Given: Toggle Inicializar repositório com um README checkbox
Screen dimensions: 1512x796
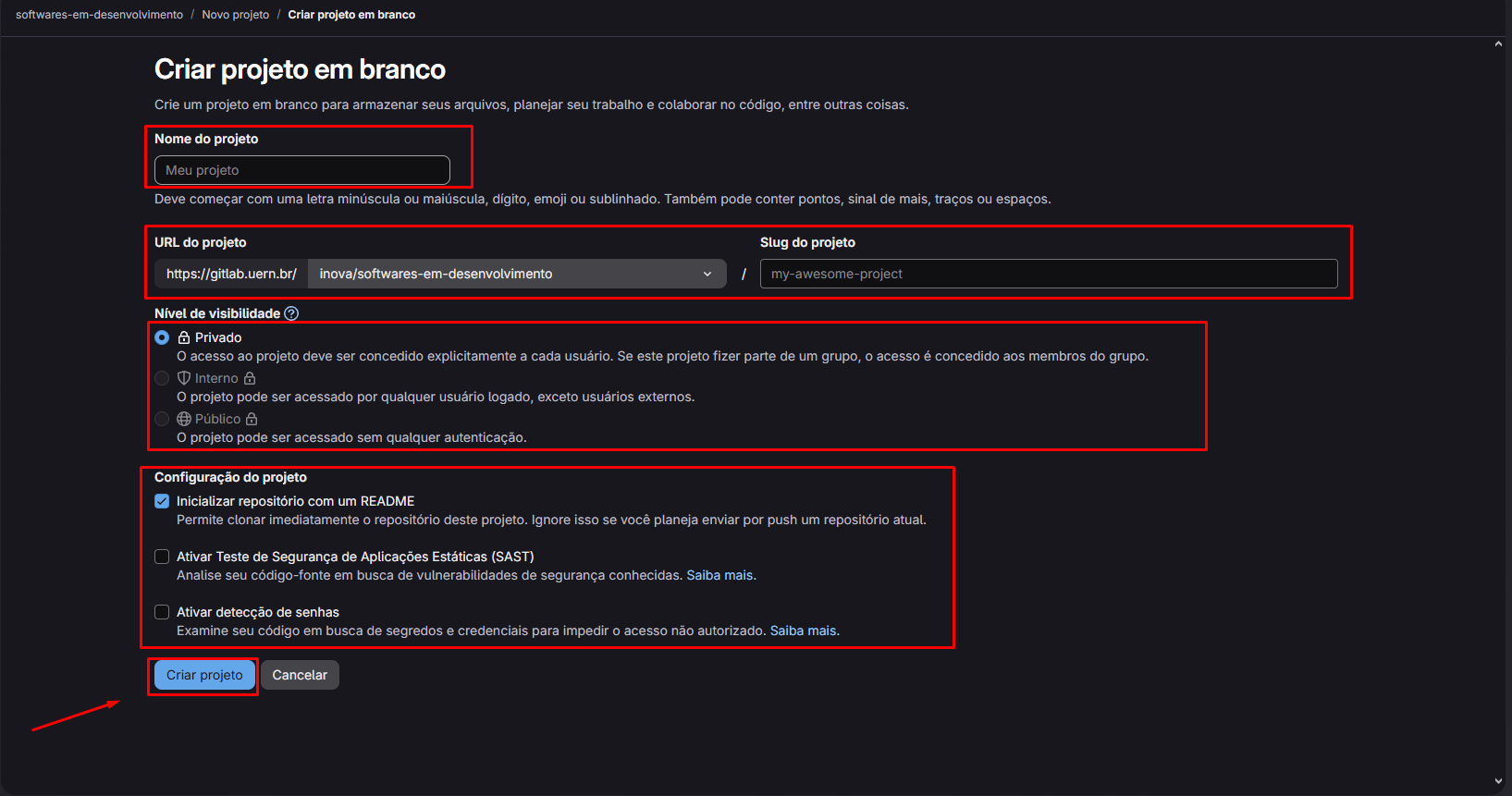Looking at the screenshot, I should coord(162,501).
